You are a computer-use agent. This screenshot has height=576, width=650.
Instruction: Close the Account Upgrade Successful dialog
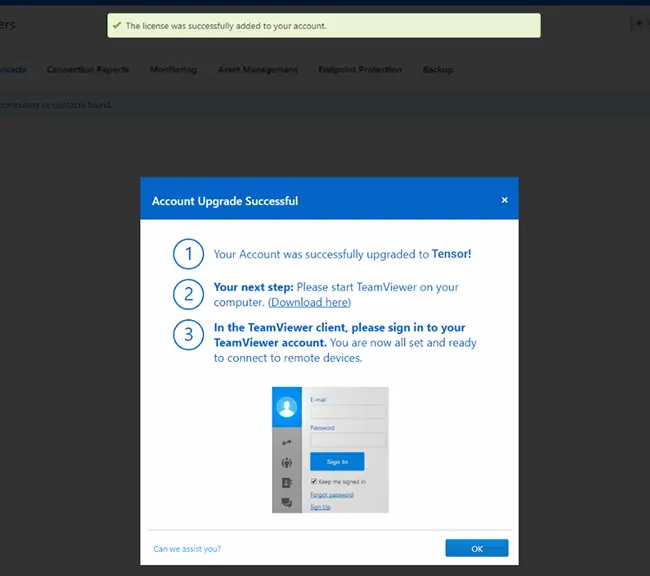[x=504, y=200]
